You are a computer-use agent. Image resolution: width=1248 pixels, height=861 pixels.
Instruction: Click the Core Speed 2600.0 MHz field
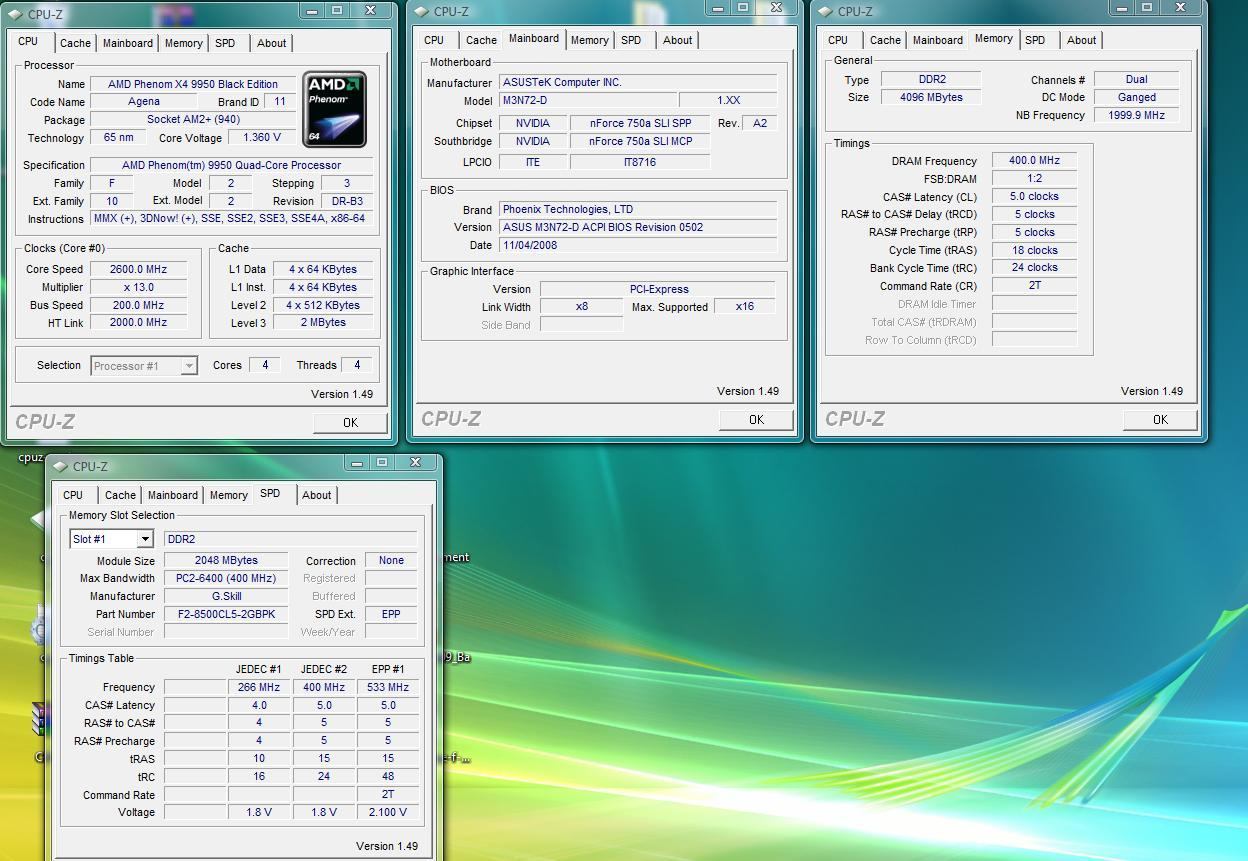click(x=139, y=269)
